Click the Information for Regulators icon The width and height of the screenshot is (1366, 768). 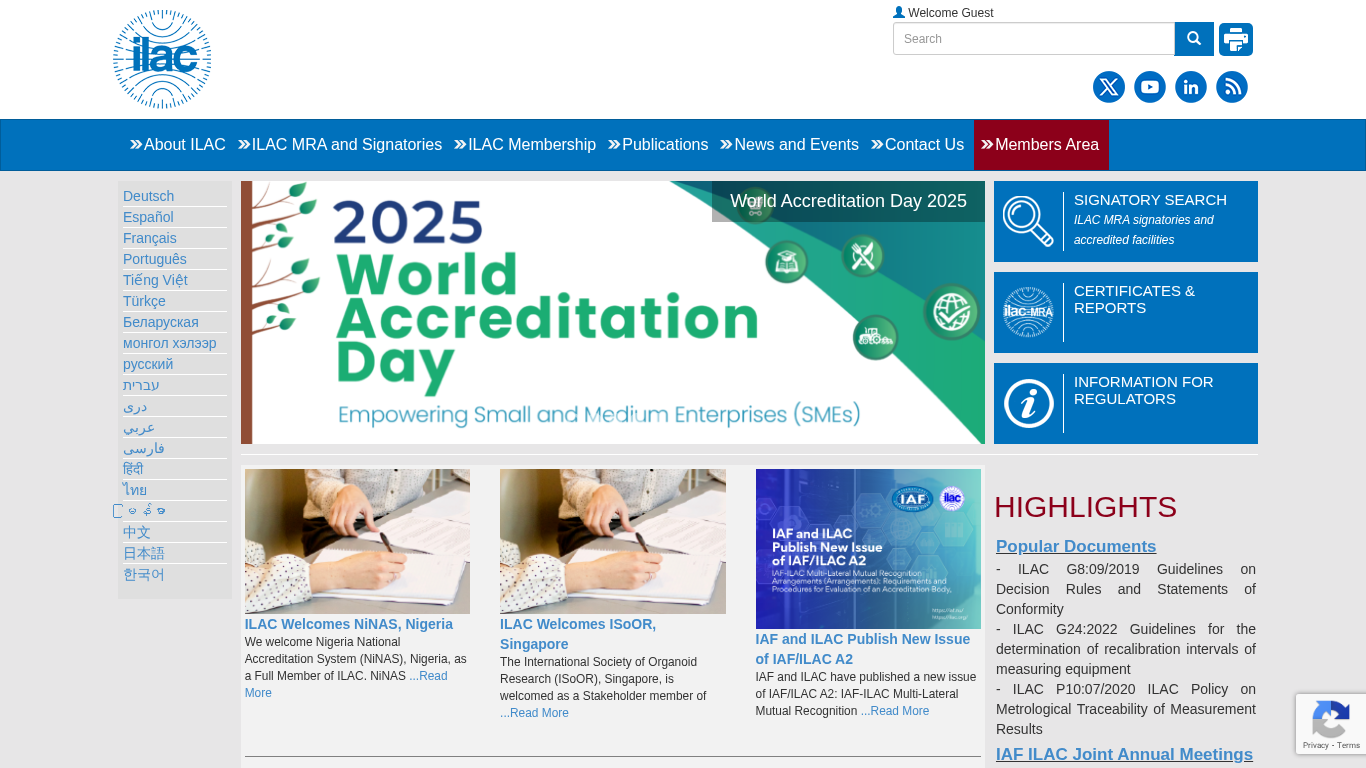[x=1028, y=403]
